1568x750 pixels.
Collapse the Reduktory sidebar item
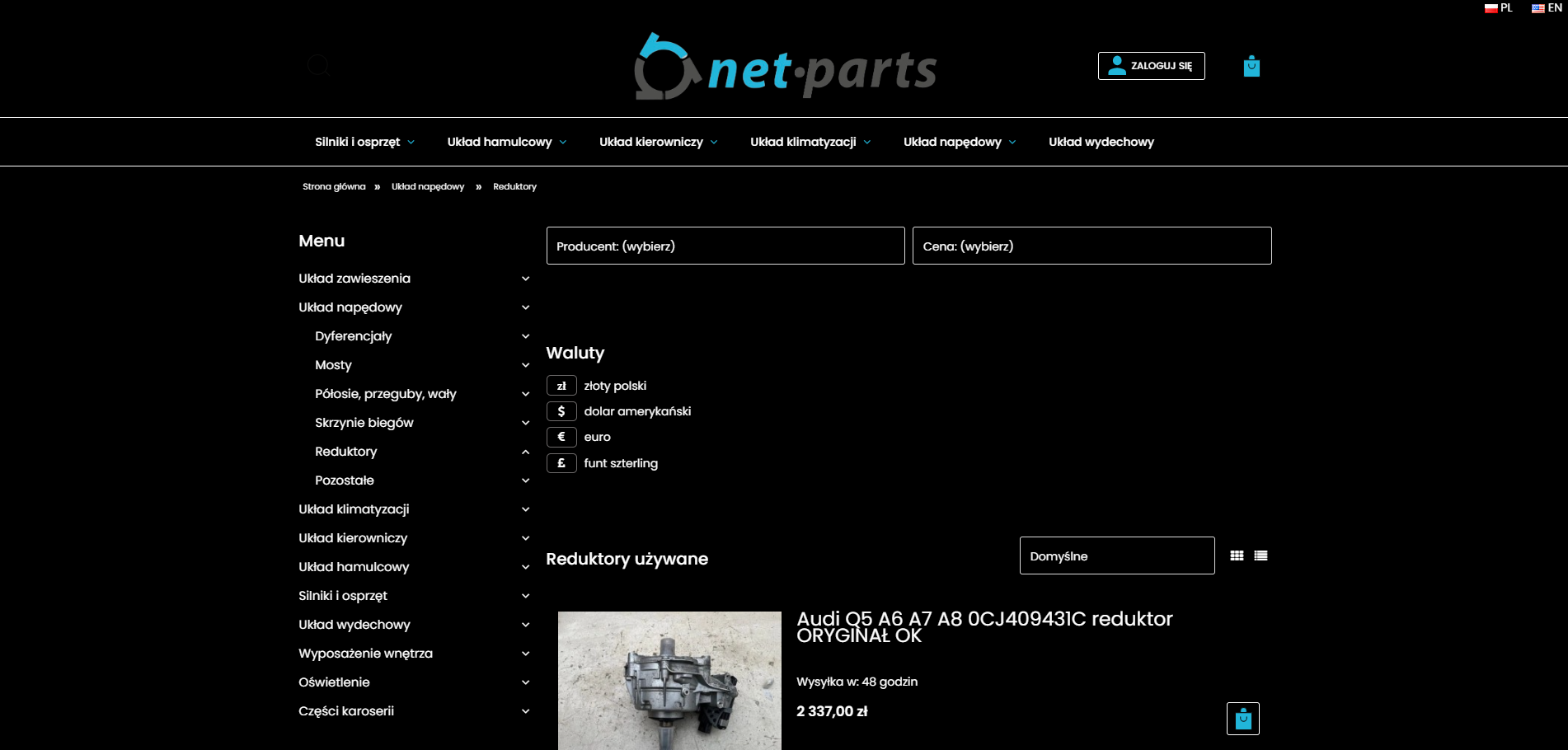(x=525, y=452)
